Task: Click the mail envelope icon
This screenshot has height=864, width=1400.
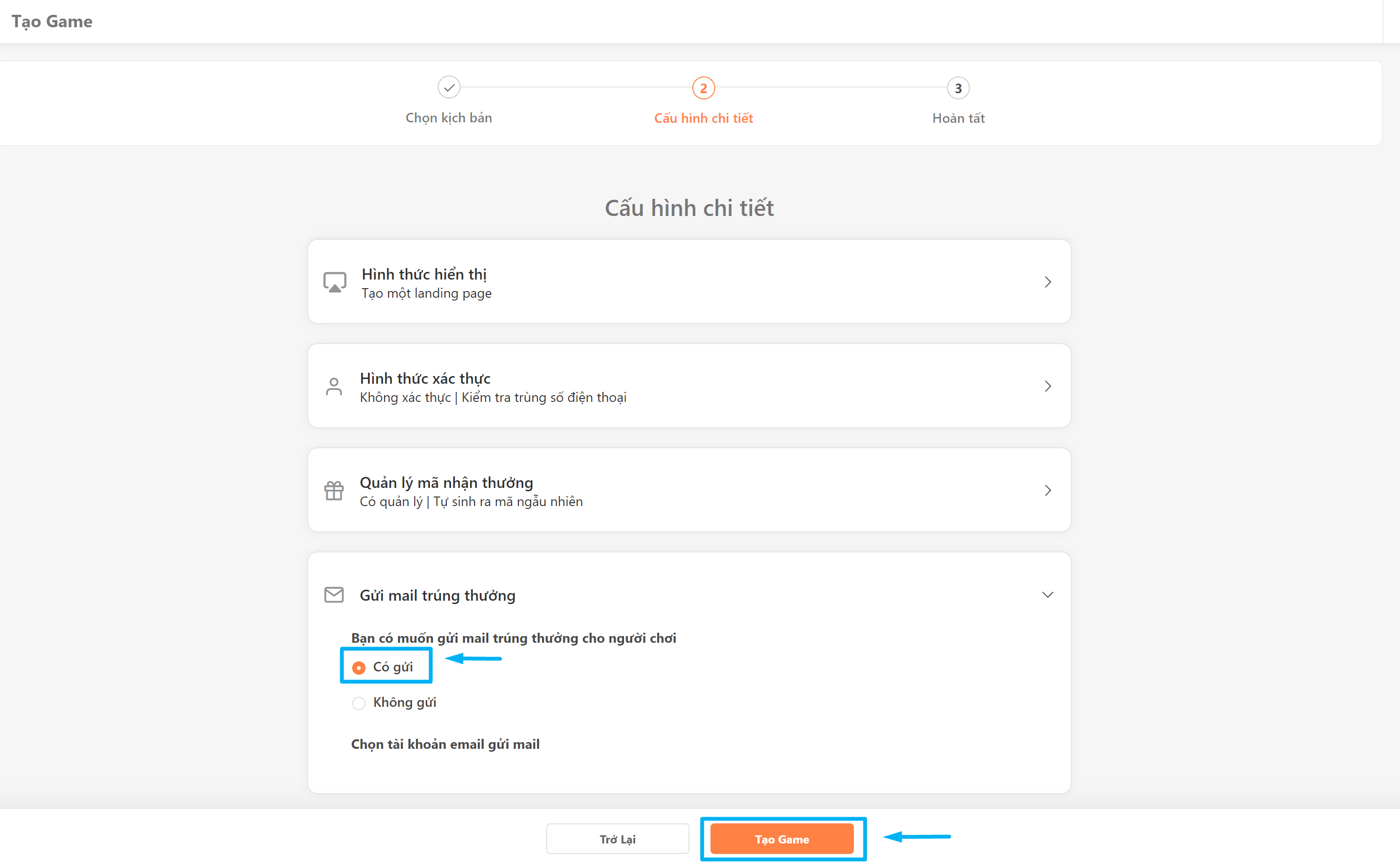Action: click(x=334, y=595)
